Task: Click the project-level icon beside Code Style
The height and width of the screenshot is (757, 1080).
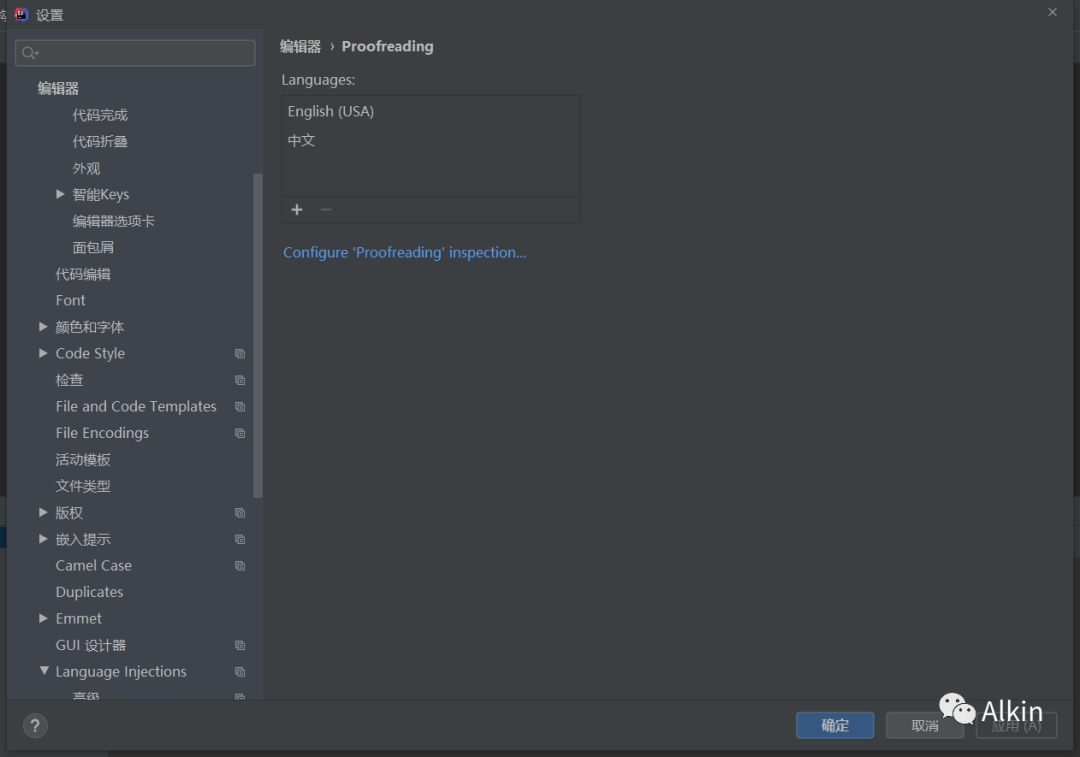Action: (x=240, y=353)
